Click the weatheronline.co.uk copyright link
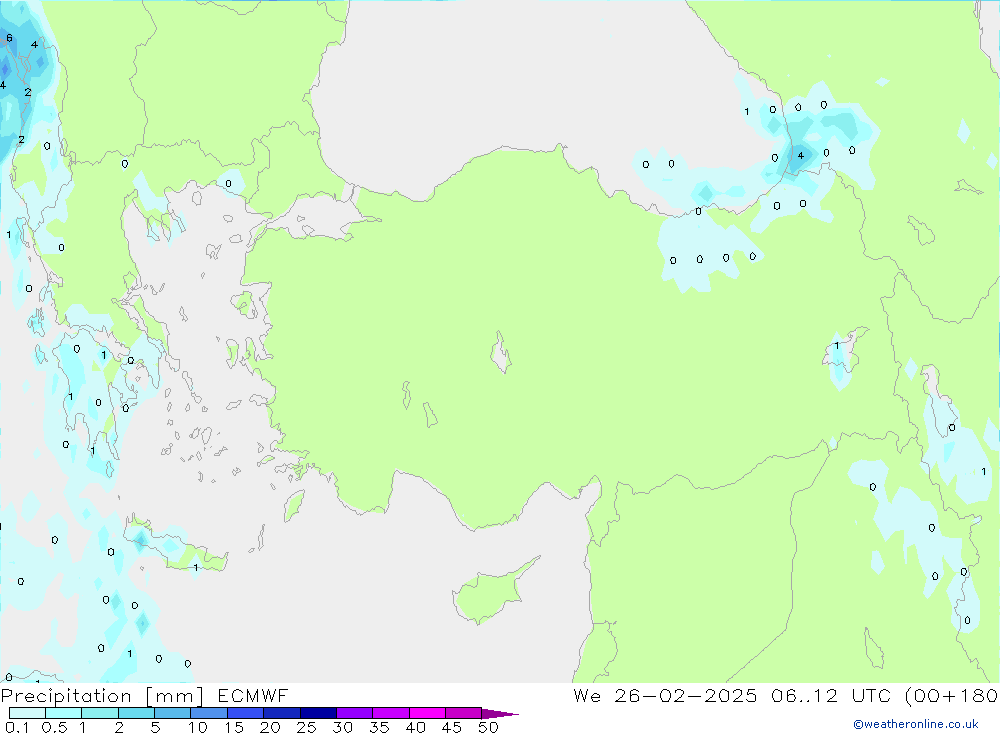Screen dimensions: 1000x733 click(916, 724)
